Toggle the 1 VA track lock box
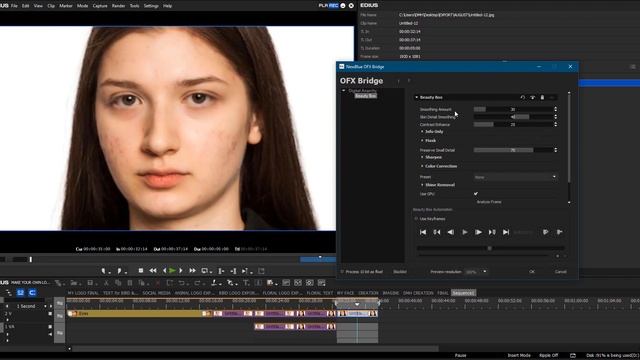 [50, 327]
